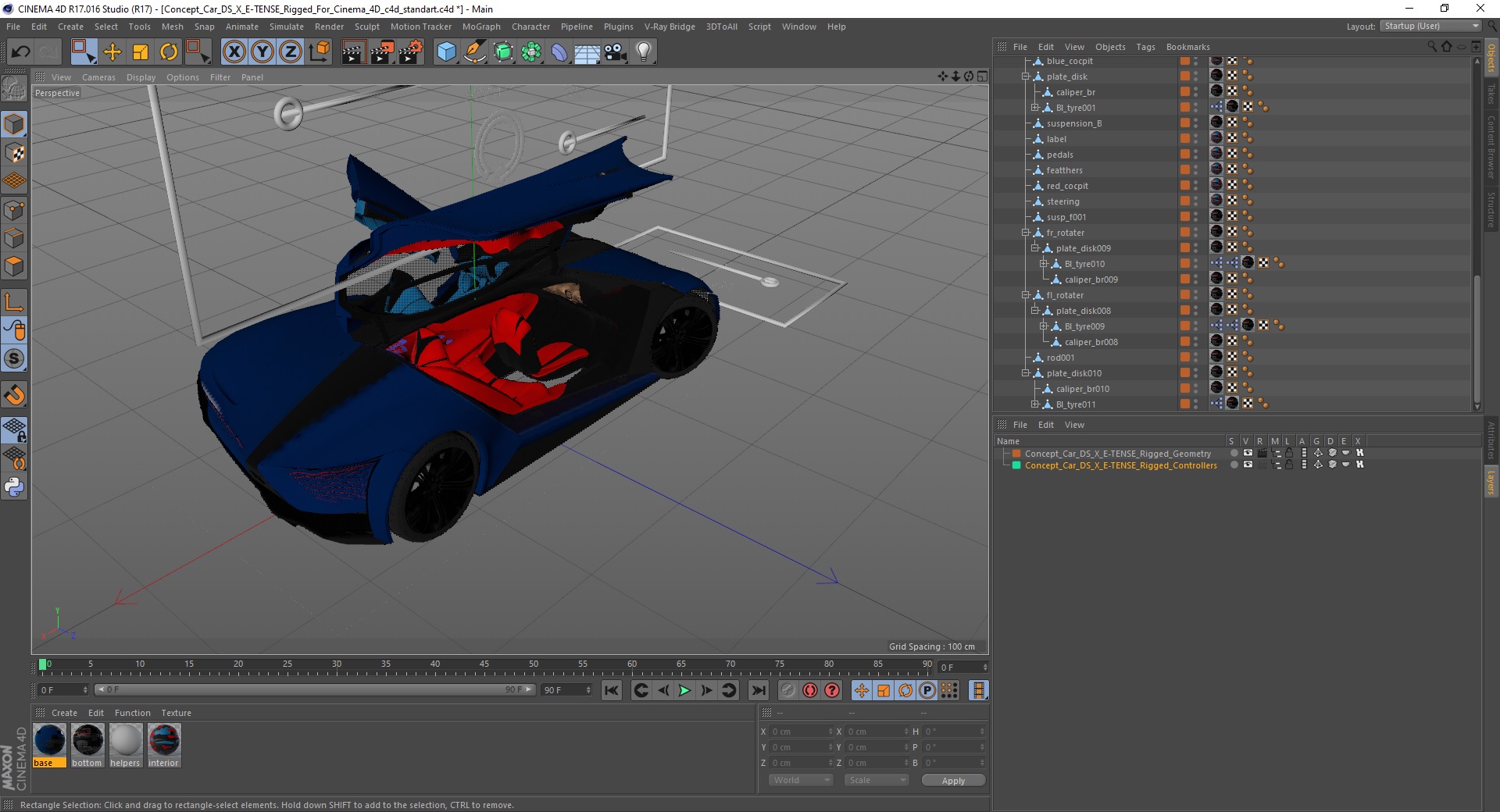
Task: Open the MoGraph menu
Action: pos(481,27)
